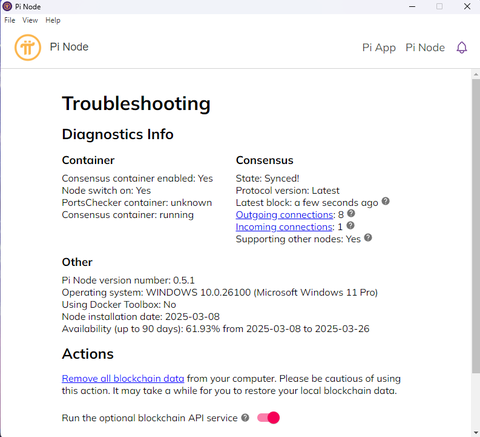Click 'Node installation date: 2025-03-08' text
The height and width of the screenshot is (437, 480).
141,317
